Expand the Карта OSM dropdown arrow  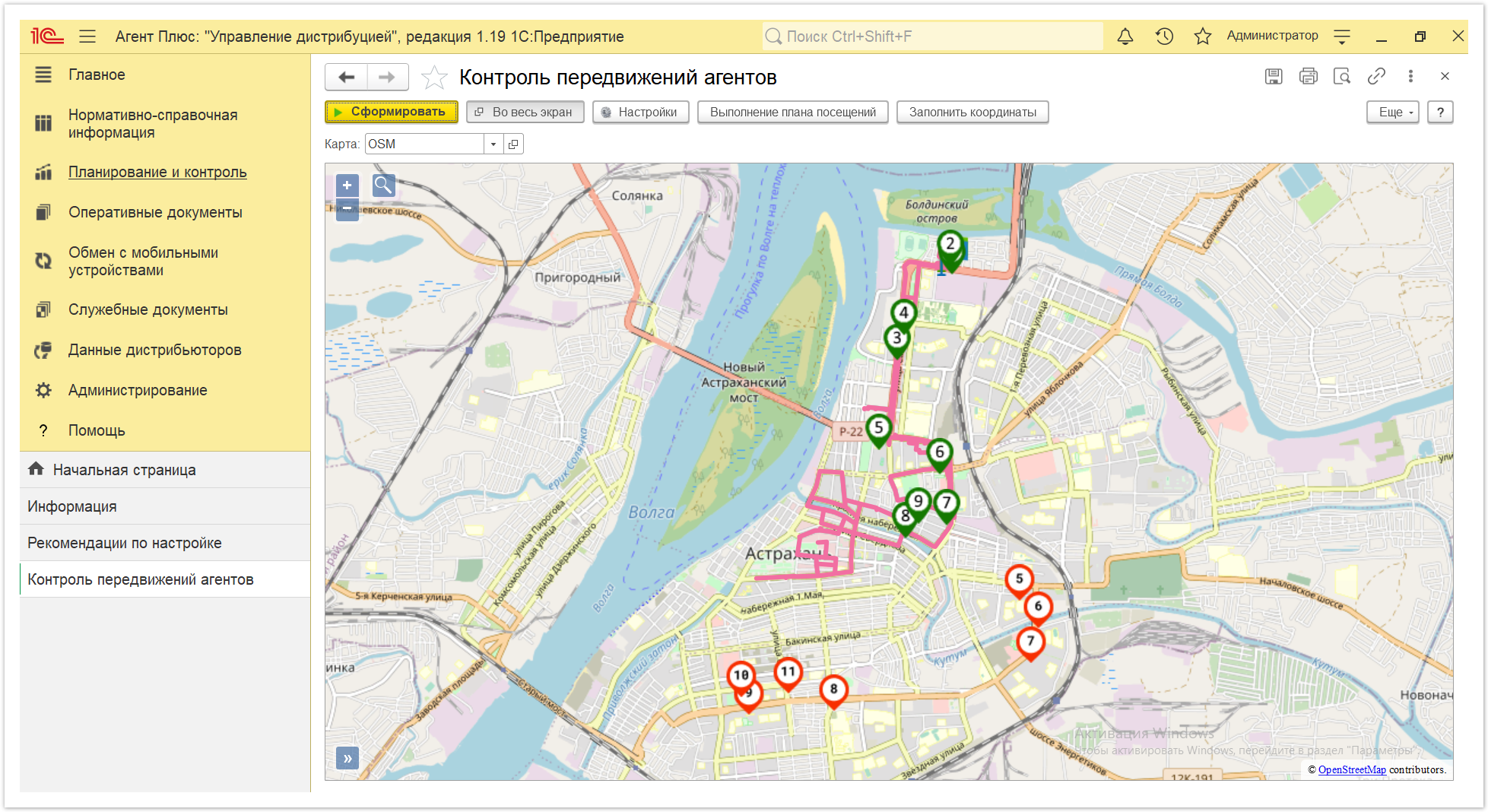pyautogui.click(x=493, y=144)
